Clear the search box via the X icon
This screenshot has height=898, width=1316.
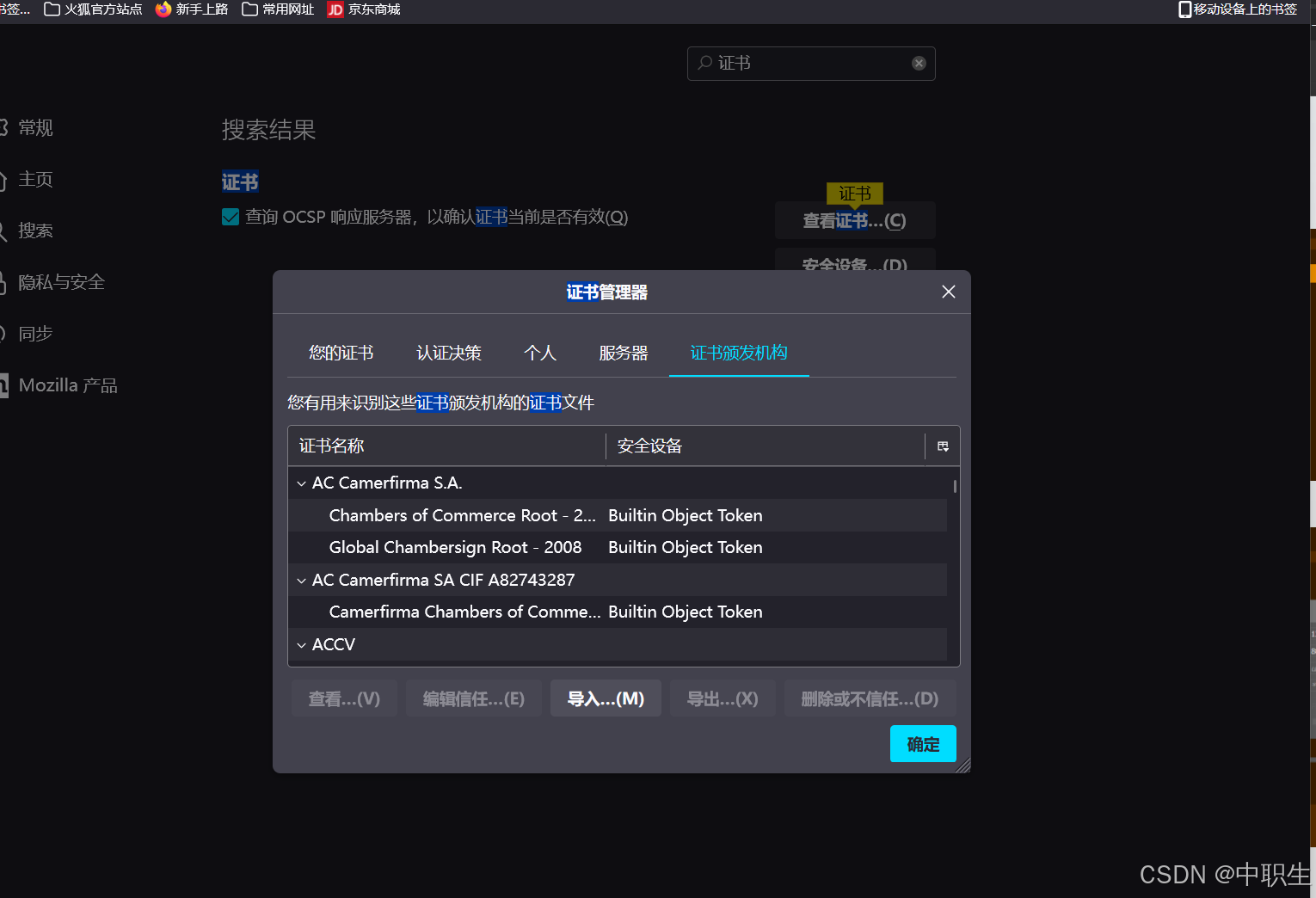pyautogui.click(x=918, y=63)
